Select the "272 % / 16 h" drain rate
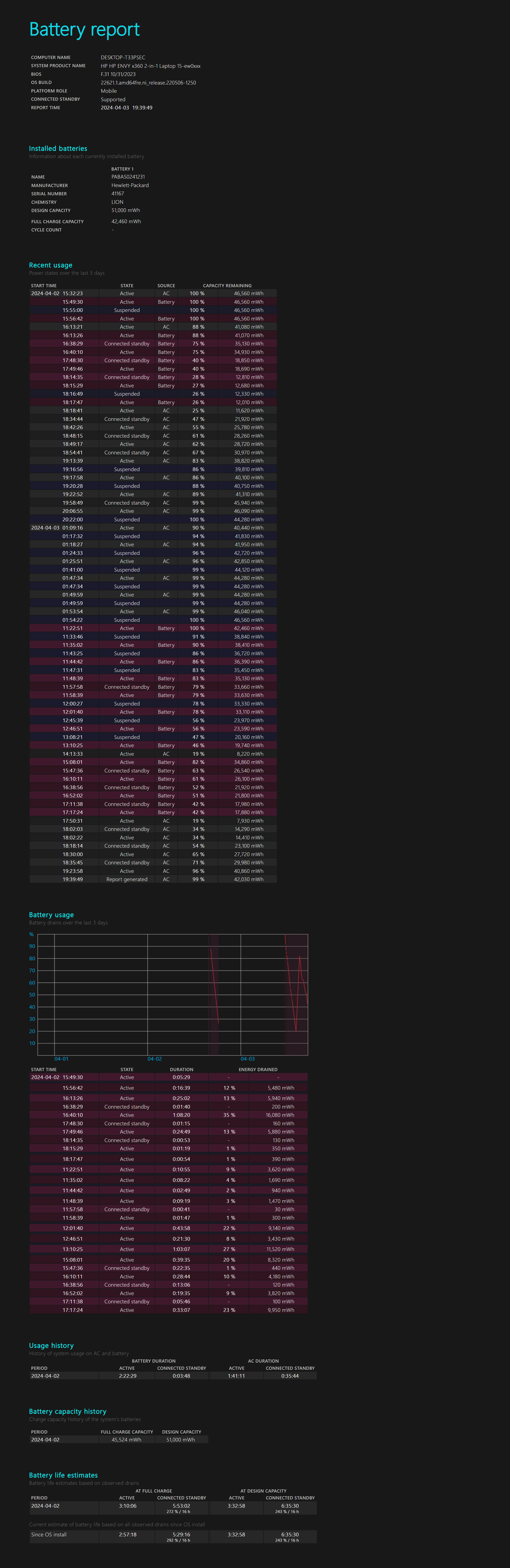Screen dimensions: 510x1568 pos(178,1511)
